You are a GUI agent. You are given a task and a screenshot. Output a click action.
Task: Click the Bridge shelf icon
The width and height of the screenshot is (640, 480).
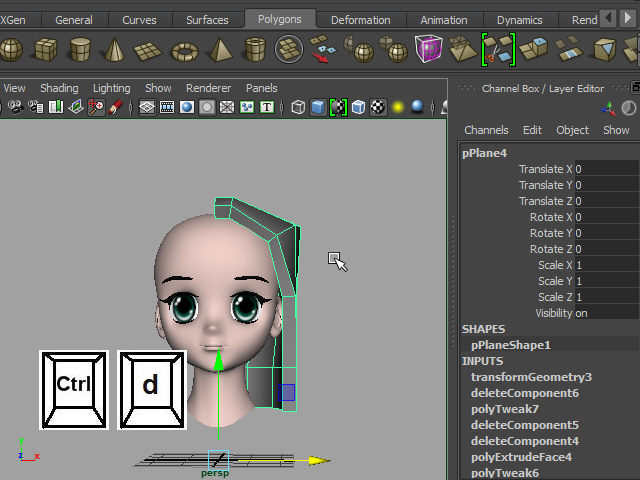click(x=569, y=49)
